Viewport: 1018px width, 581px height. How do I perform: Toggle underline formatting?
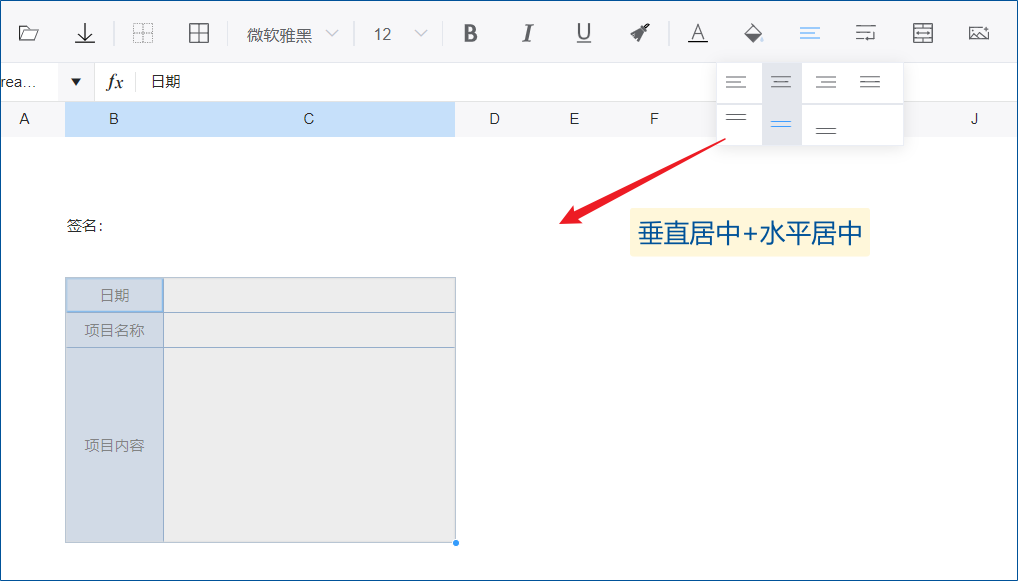(x=584, y=33)
